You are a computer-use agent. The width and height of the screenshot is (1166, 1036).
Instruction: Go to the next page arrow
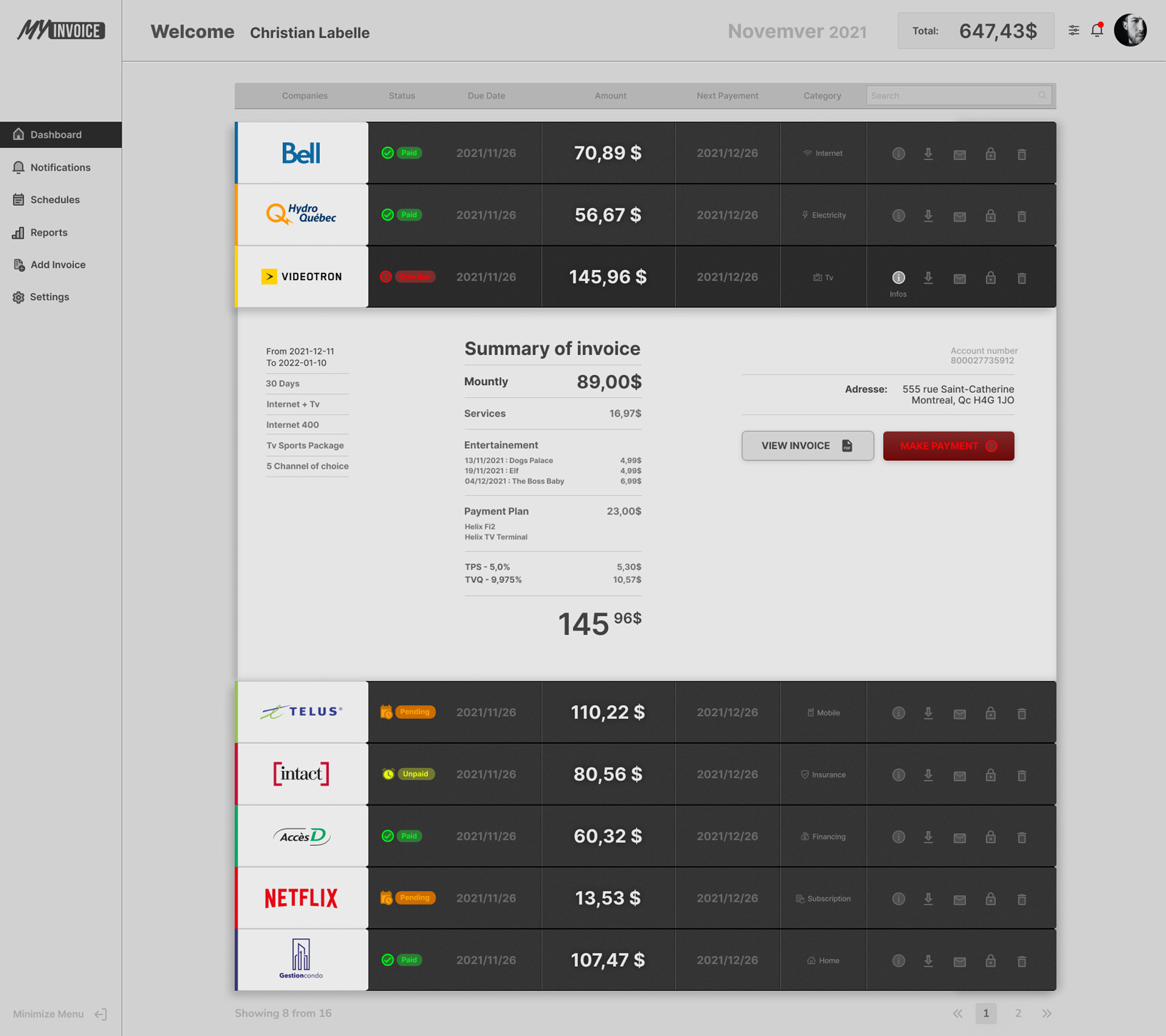1046,1013
